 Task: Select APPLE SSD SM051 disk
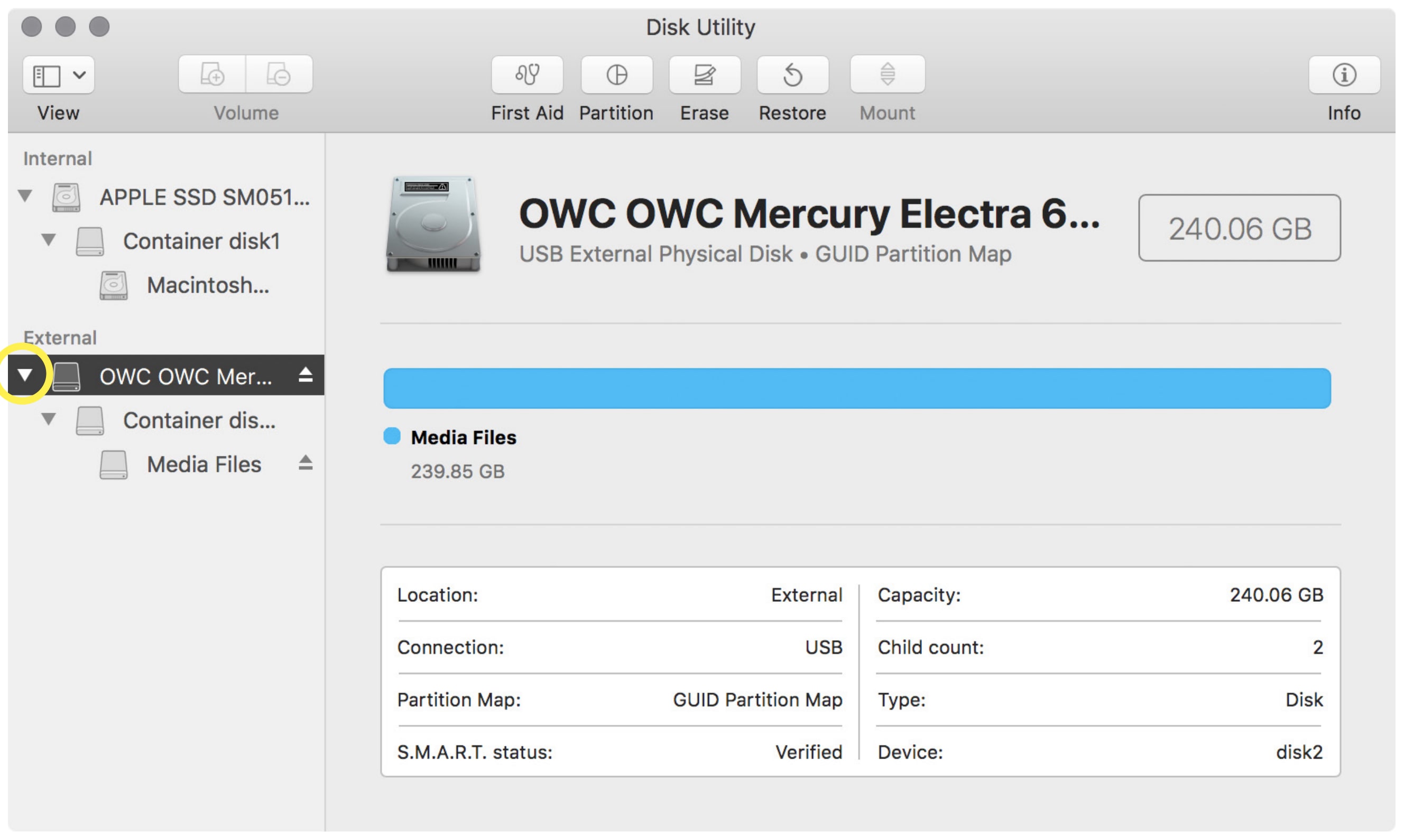click(x=204, y=197)
